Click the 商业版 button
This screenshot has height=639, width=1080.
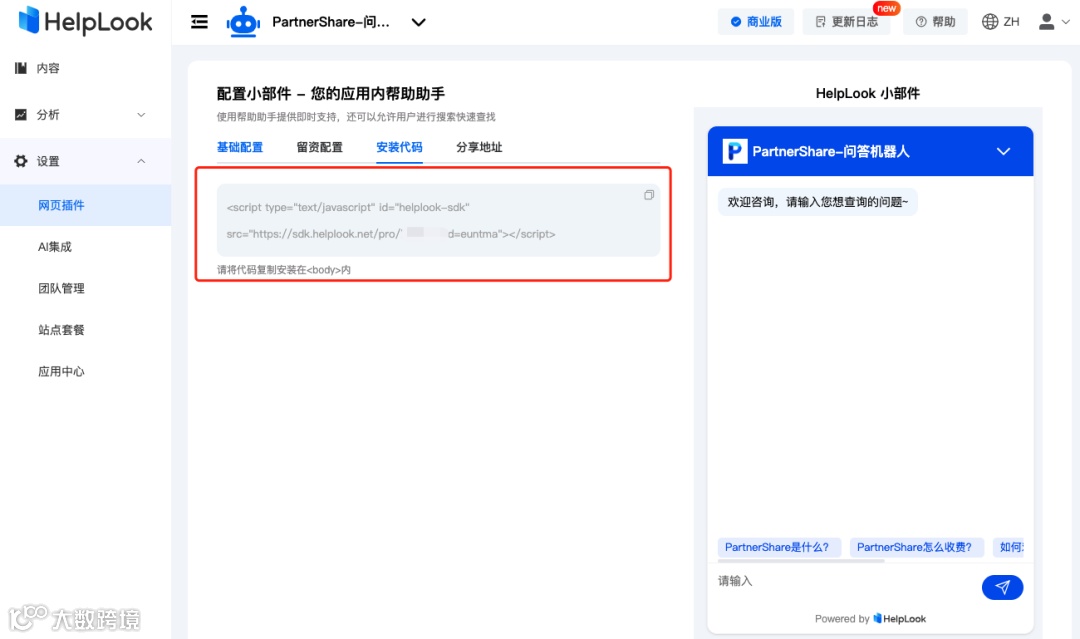(756, 20)
